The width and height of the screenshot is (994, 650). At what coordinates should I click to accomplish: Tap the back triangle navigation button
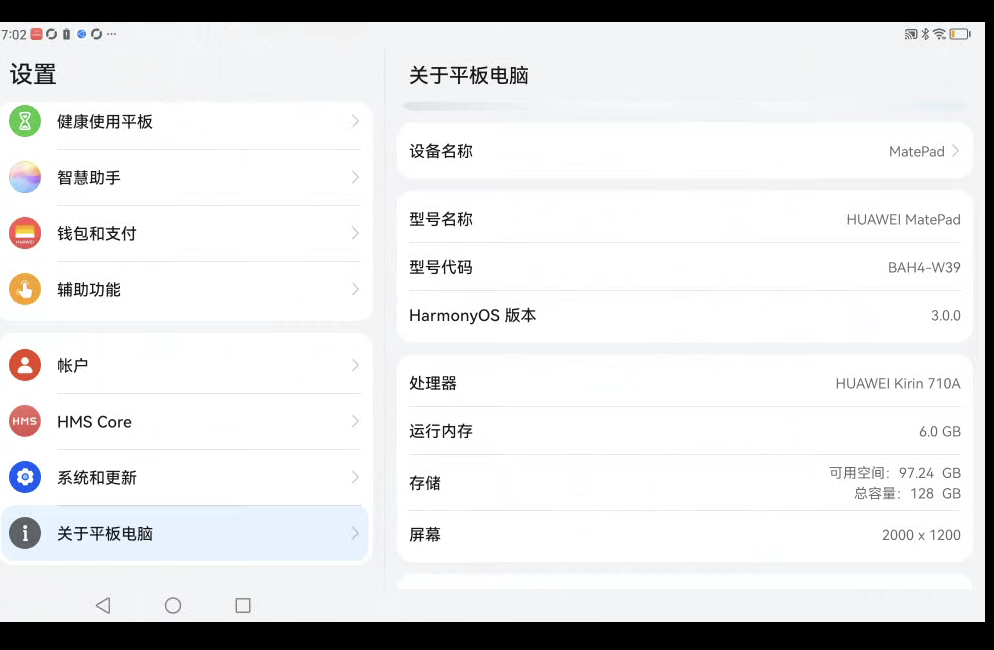click(103, 606)
